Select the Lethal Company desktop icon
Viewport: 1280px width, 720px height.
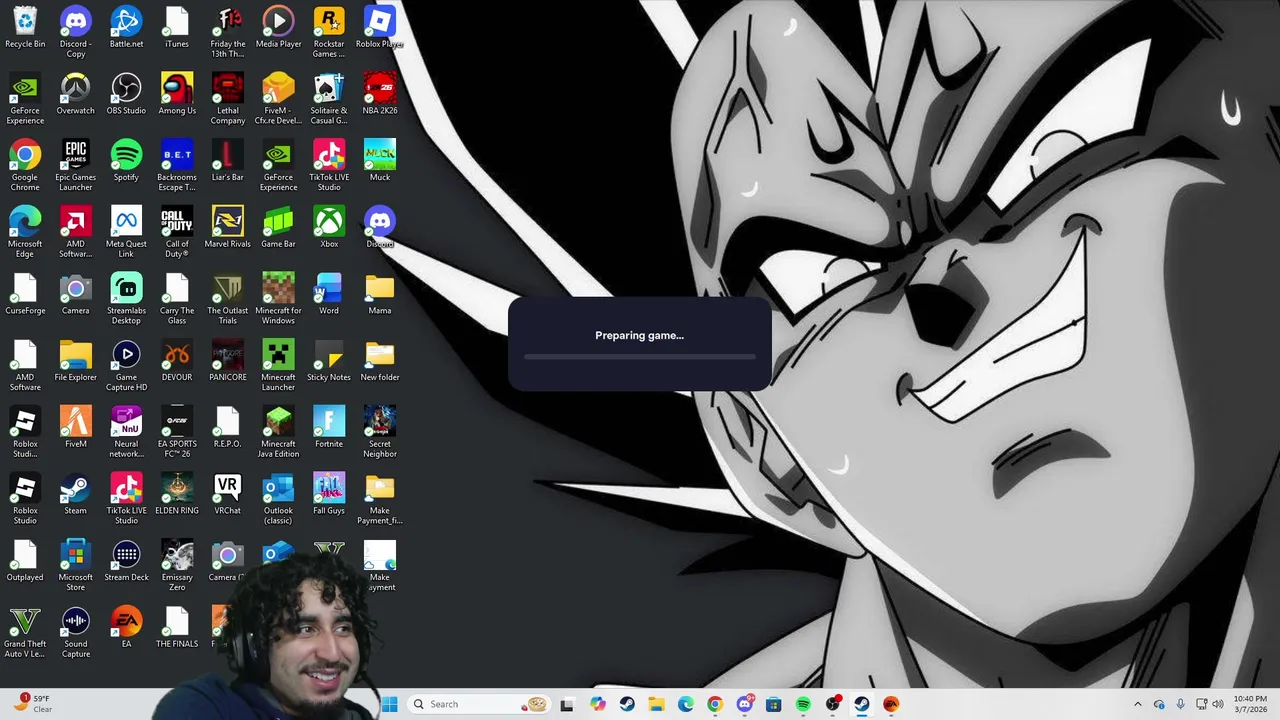[228, 100]
